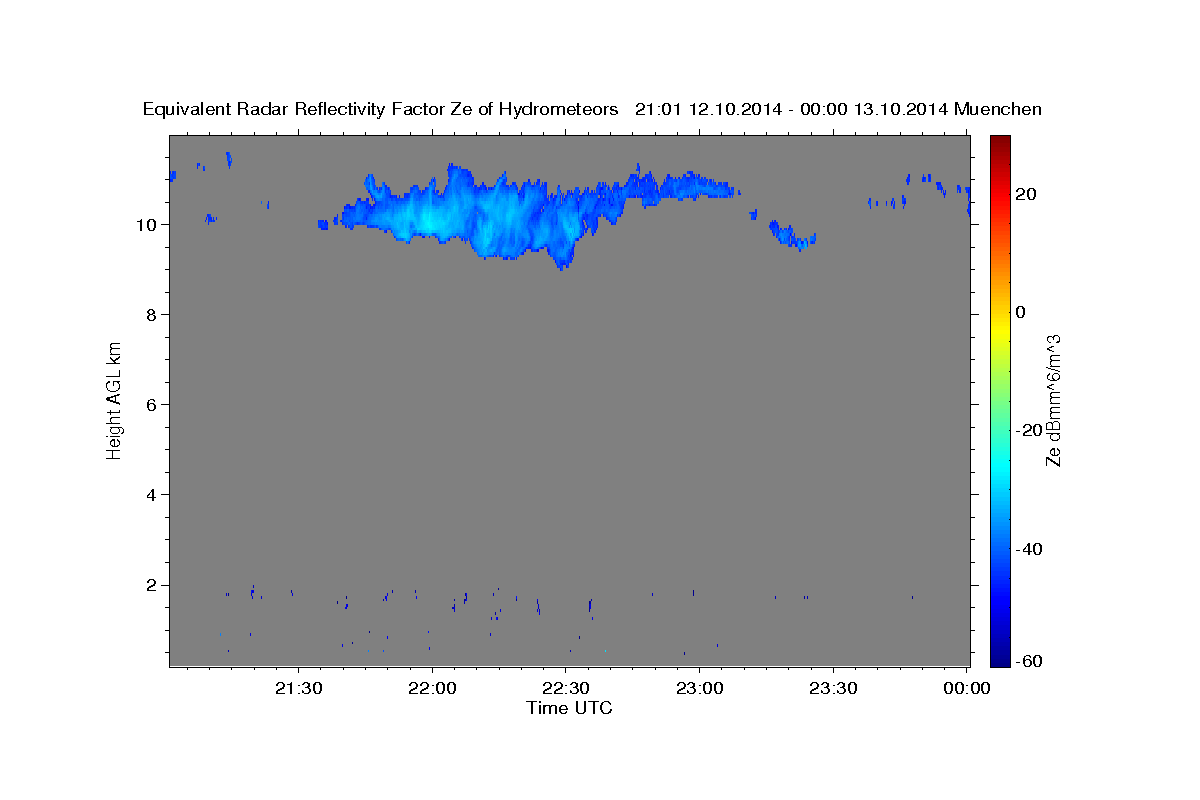Click the '00:00' time tick label

[967, 689]
